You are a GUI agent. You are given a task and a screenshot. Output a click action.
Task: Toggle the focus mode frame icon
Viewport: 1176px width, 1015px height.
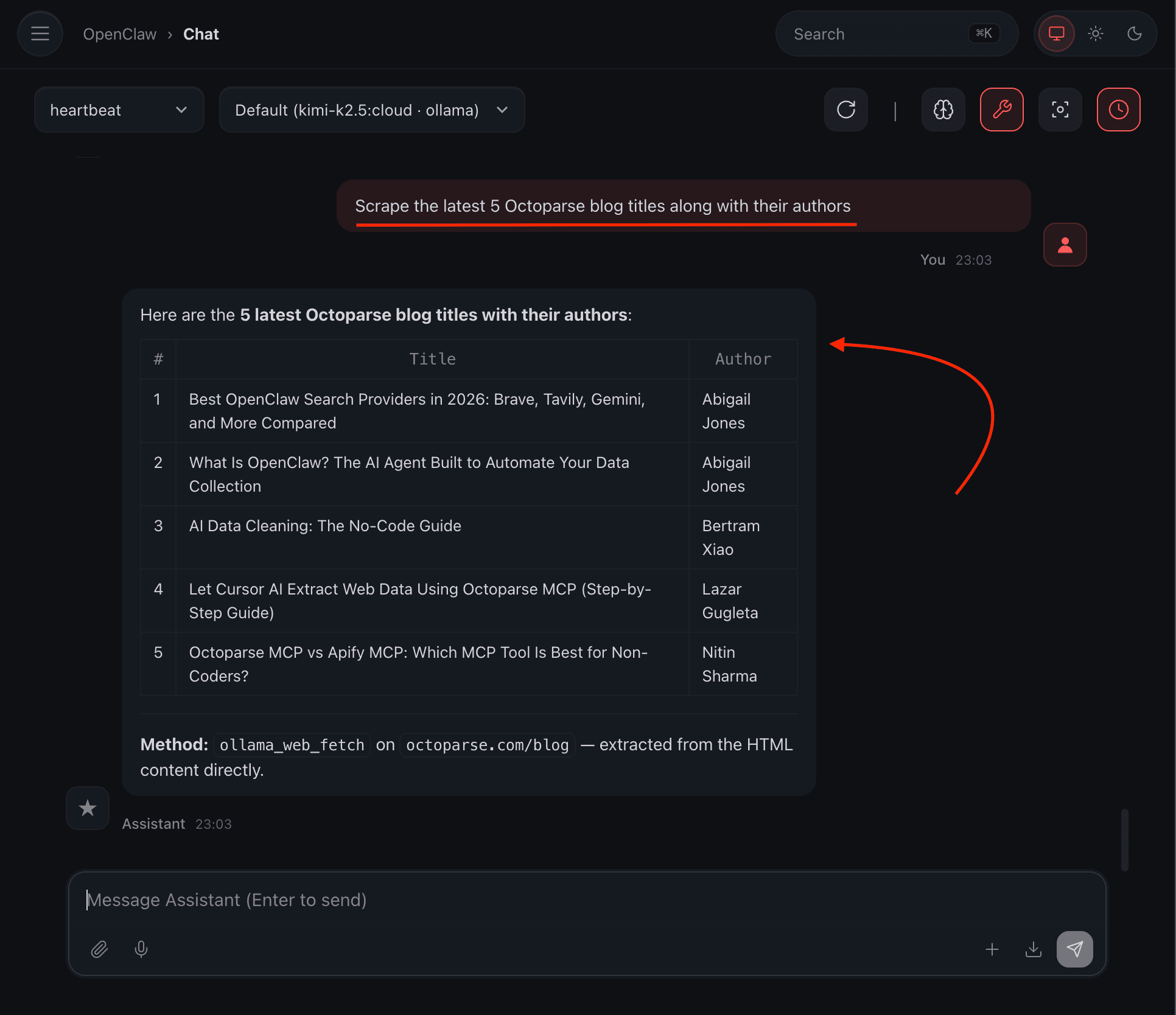tap(1060, 110)
